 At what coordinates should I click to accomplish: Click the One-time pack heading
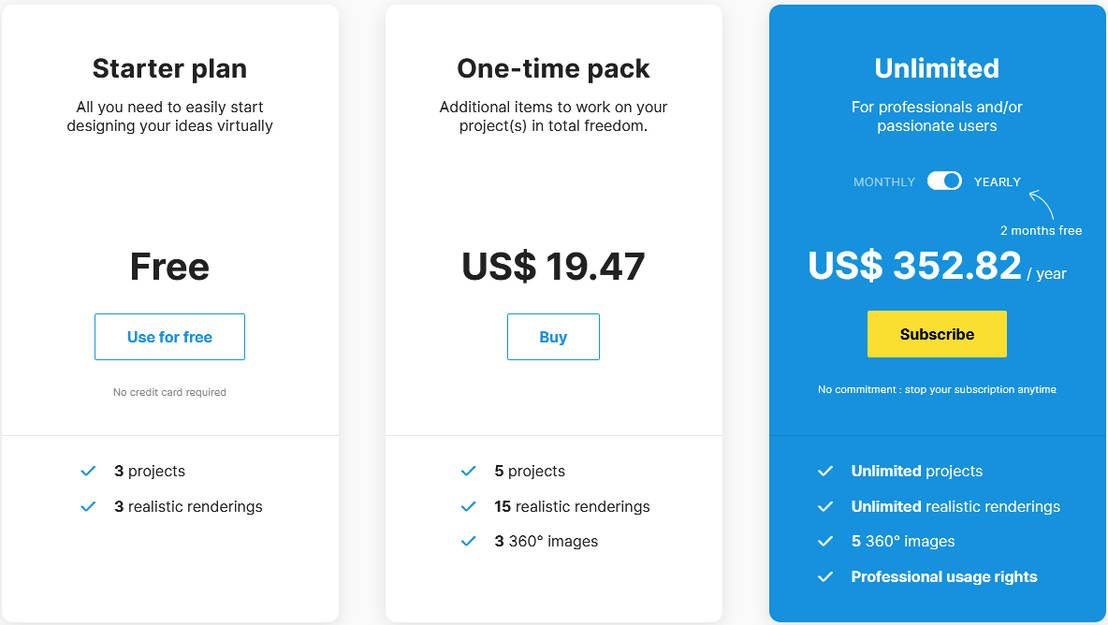(553, 68)
